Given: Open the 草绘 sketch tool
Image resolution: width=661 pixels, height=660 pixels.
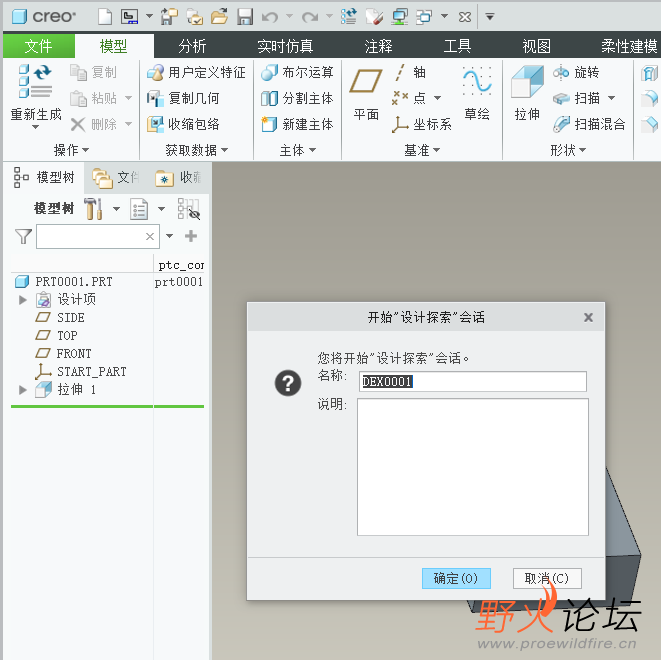Looking at the screenshot, I should [477, 94].
